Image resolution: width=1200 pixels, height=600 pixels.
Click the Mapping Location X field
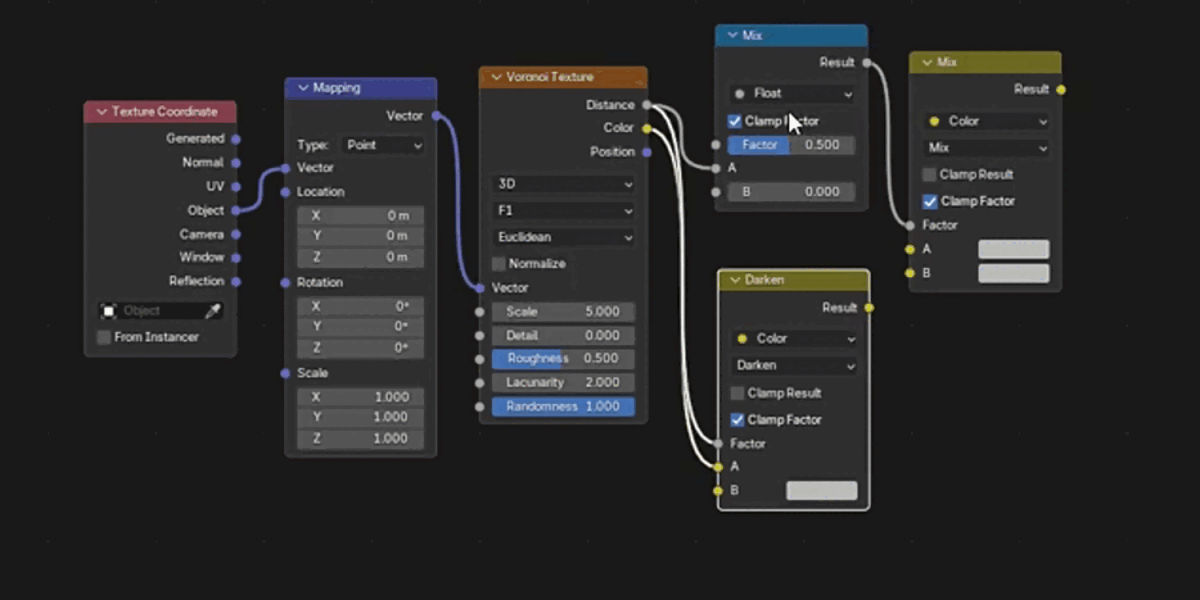[360, 215]
